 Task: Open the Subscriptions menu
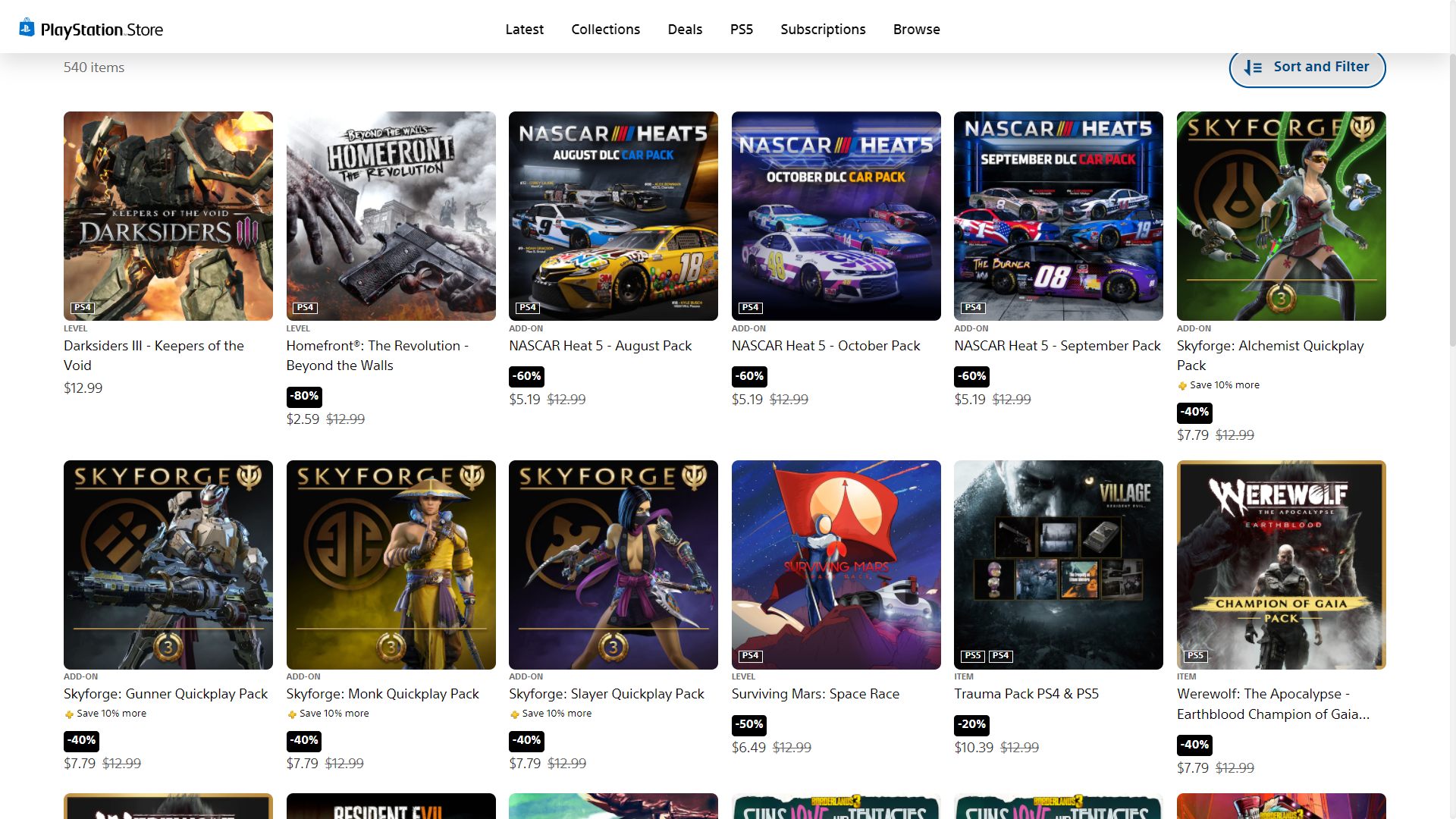[823, 29]
